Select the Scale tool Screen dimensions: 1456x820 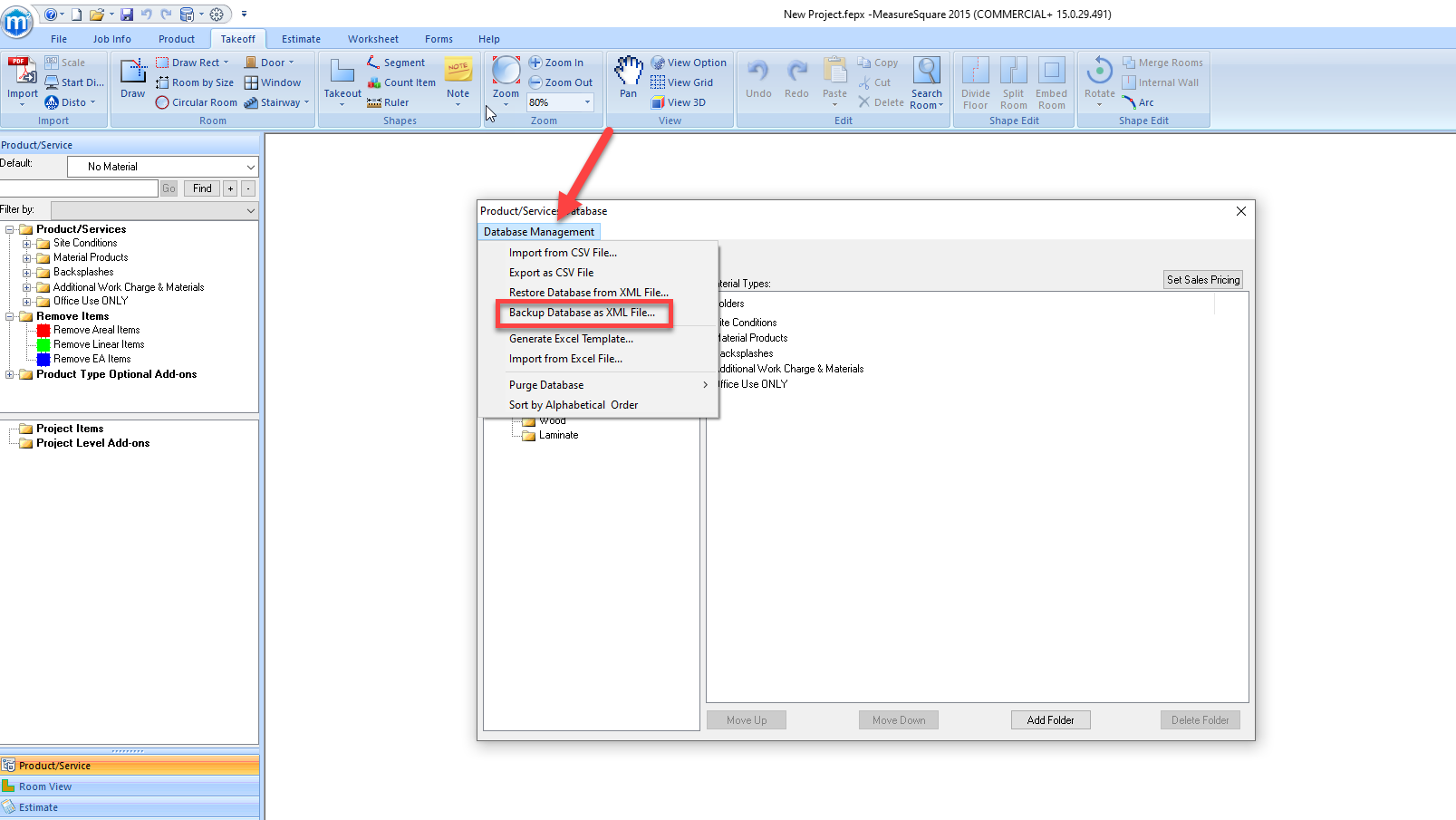65,63
